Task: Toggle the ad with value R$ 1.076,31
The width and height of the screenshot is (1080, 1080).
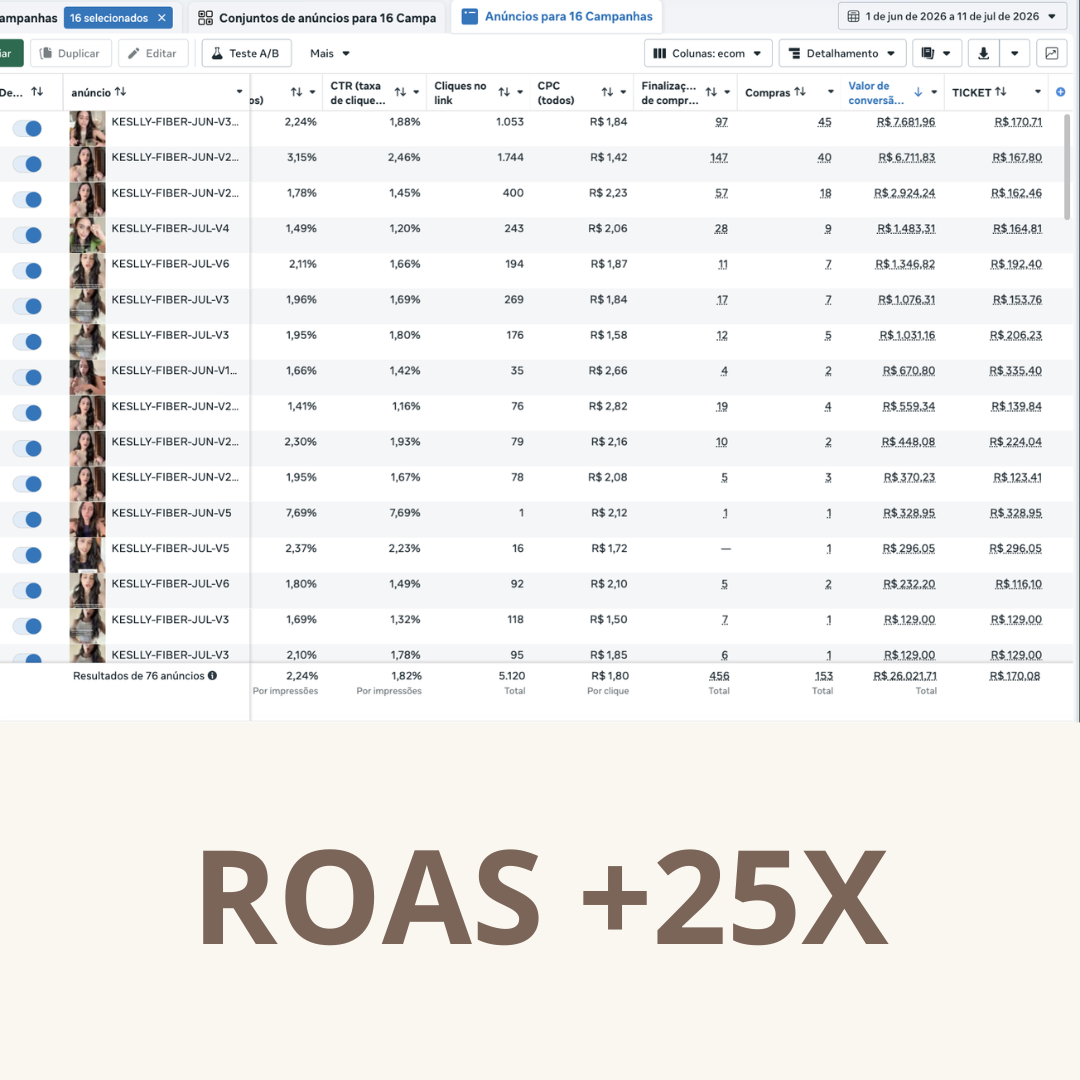Action: point(28,307)
